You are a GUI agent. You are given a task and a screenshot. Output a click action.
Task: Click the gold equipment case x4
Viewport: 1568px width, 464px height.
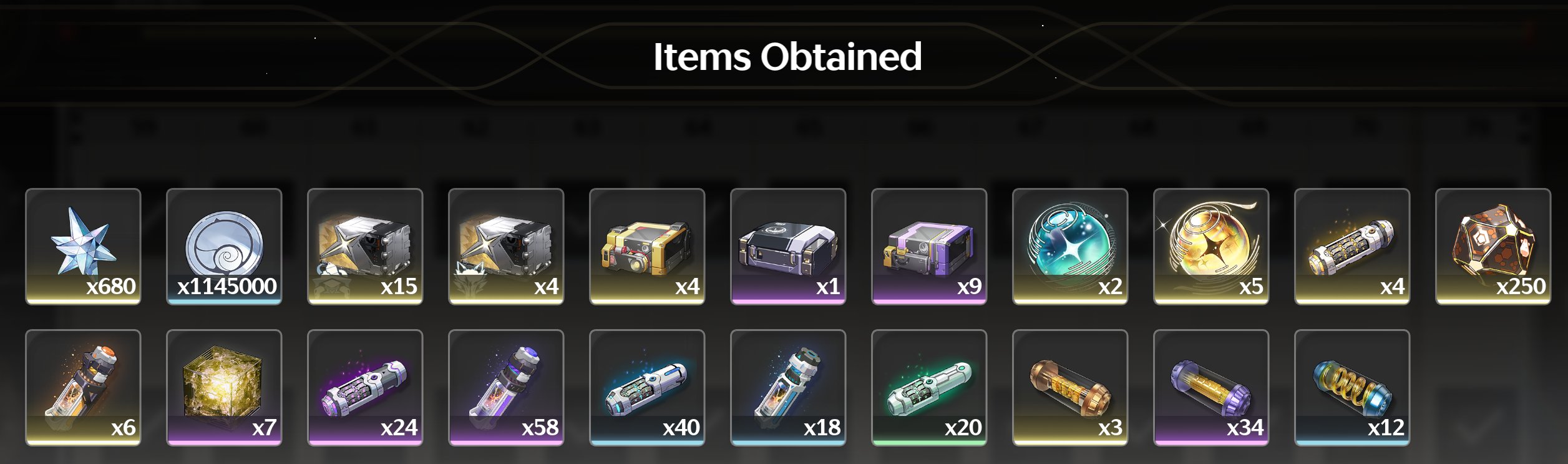point(647,246)
